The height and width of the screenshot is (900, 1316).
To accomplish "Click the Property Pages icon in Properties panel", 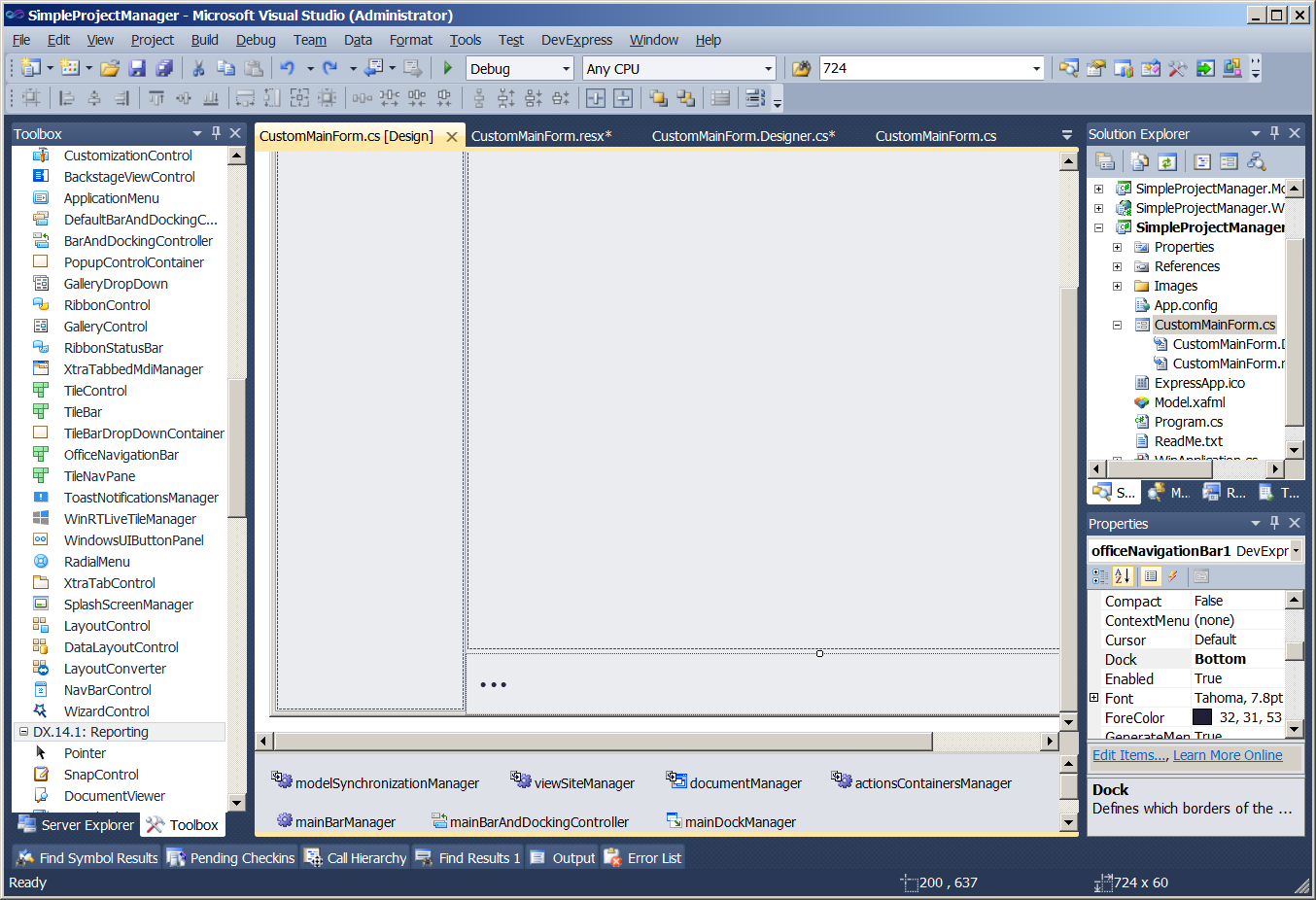I will coord(1201,576).
